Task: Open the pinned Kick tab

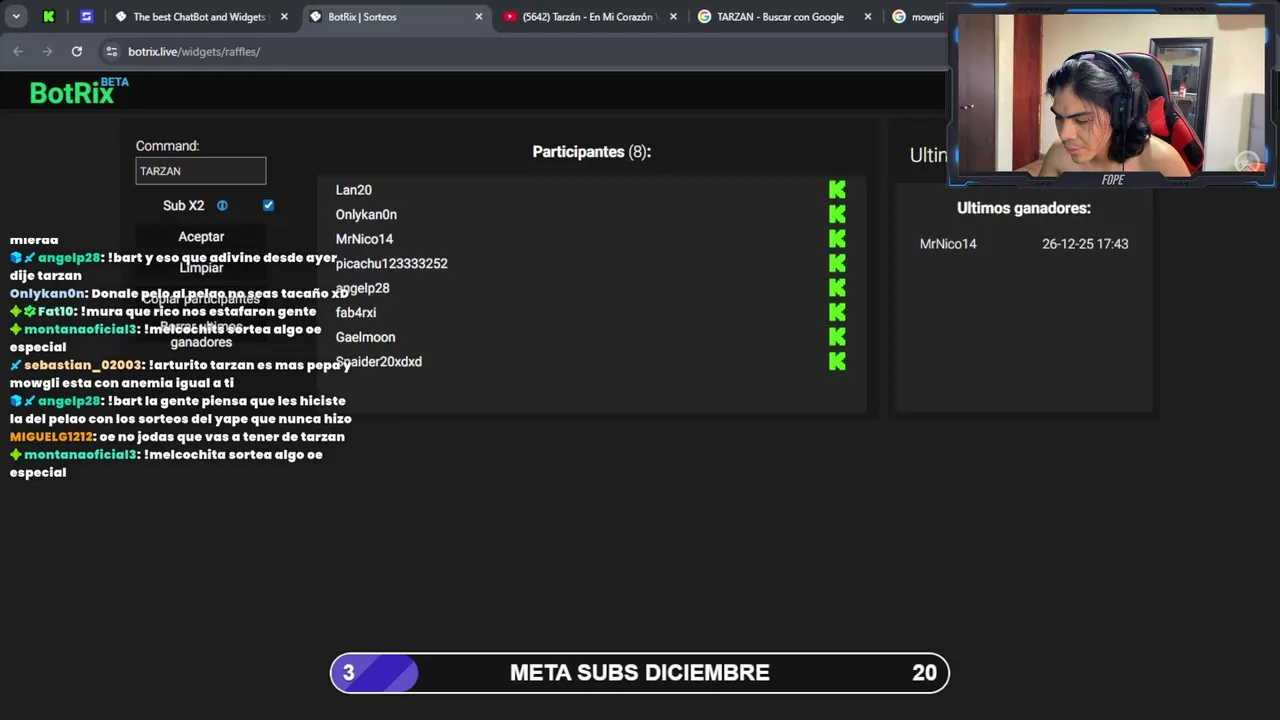Action: 48,16
